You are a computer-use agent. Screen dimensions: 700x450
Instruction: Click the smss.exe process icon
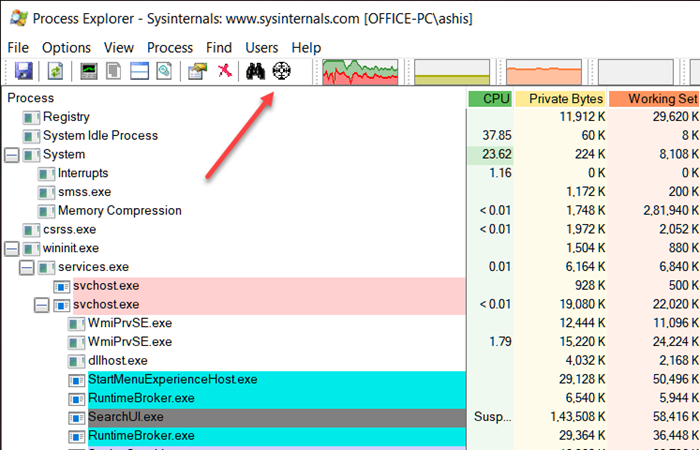pyautogui.click(x=46, y=192)
